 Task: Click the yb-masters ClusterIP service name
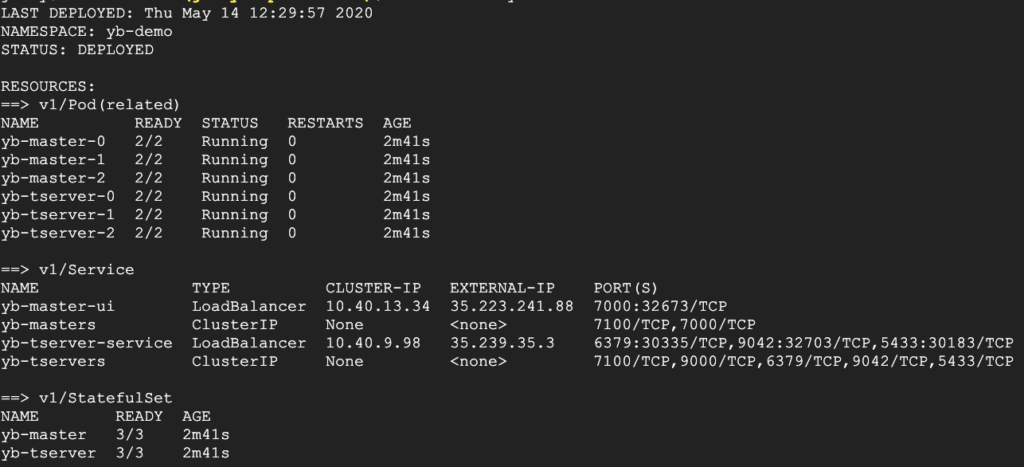point(48,324)
